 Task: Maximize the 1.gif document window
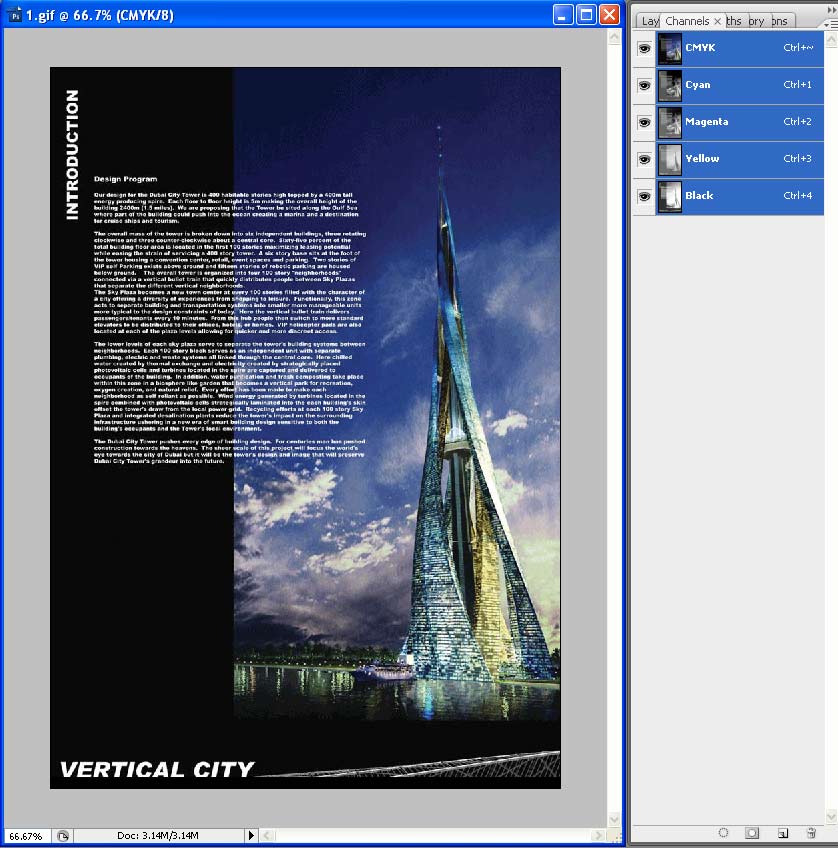[586, 15]
